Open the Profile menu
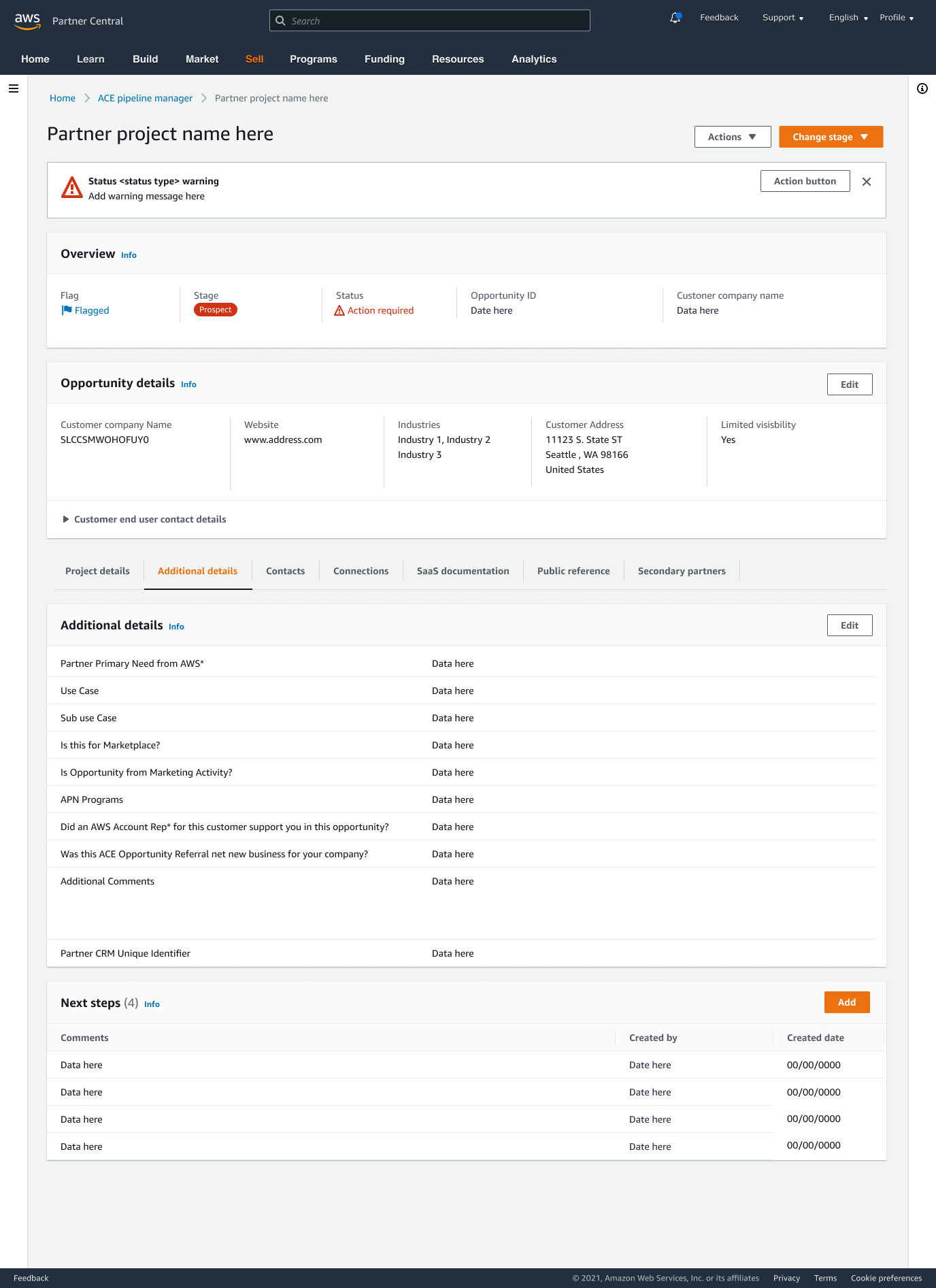Viewport: 936px width, 1288px height. click(x=897, y=18)
